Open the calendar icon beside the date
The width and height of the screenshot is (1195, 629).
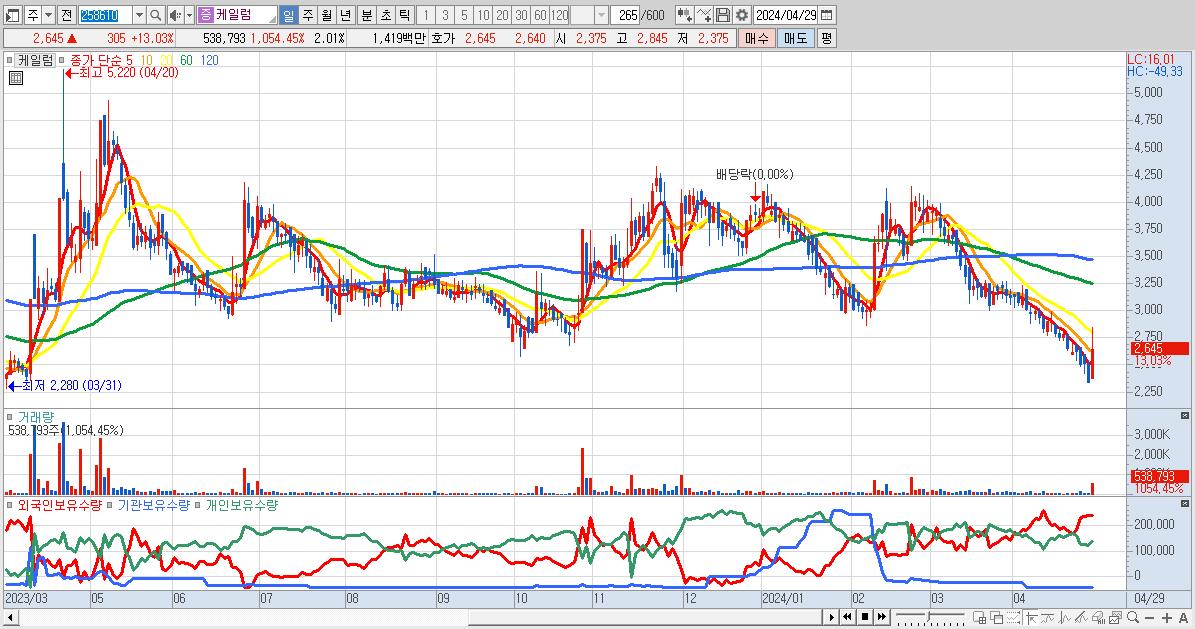[827, 14]
